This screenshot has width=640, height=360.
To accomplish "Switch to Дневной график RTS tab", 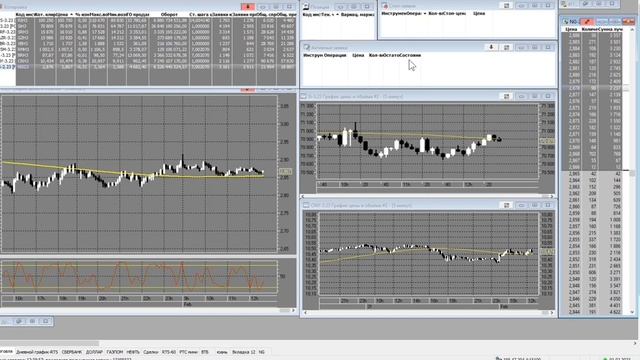I will [x=37, y=352].
